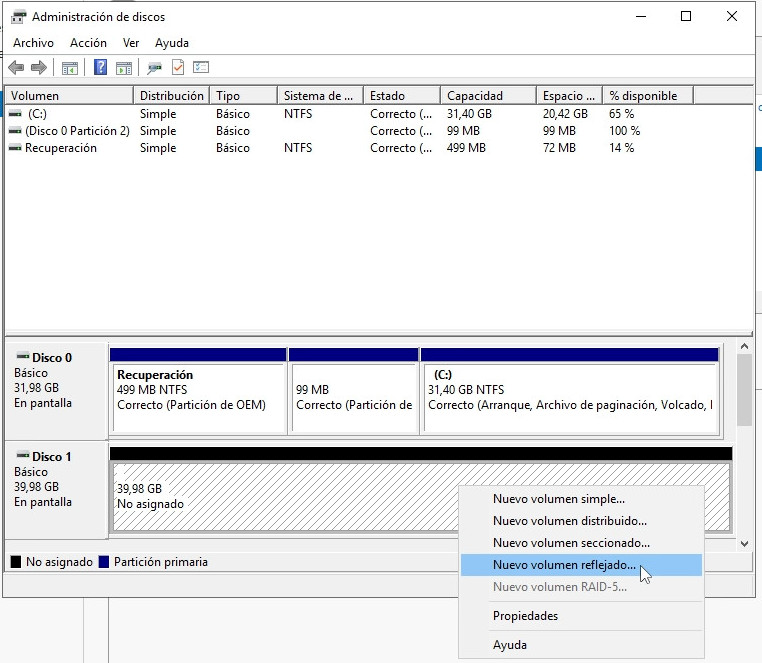Image resolution: width=762 pixels, height=663 pixels.
Task: Click the Disco 1 disk label panel
Action: [x=56, y=487]
